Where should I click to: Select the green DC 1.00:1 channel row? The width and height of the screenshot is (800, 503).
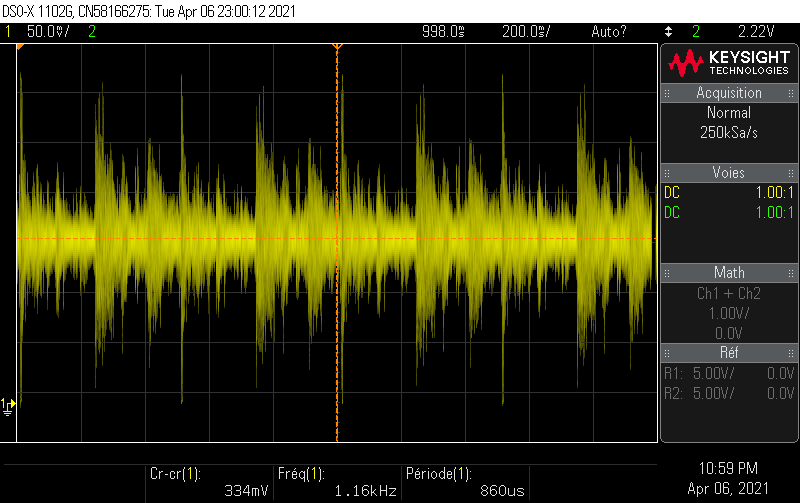tap(729, 213)
